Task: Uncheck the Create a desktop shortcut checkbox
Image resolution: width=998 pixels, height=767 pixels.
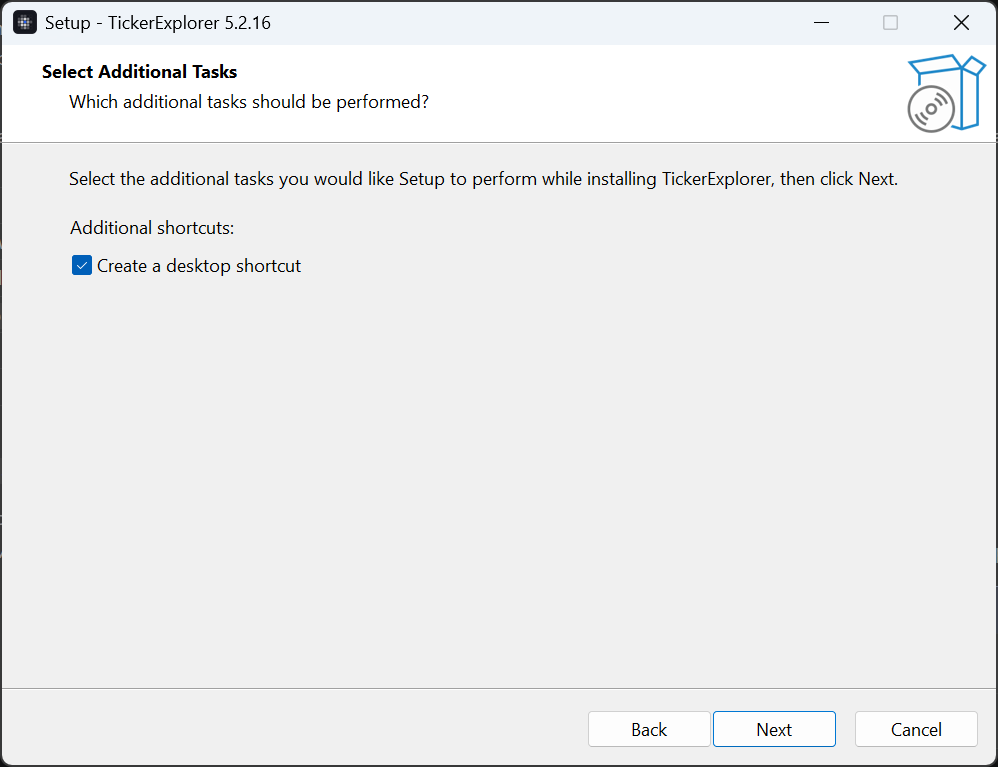Action: click(81, 265)
